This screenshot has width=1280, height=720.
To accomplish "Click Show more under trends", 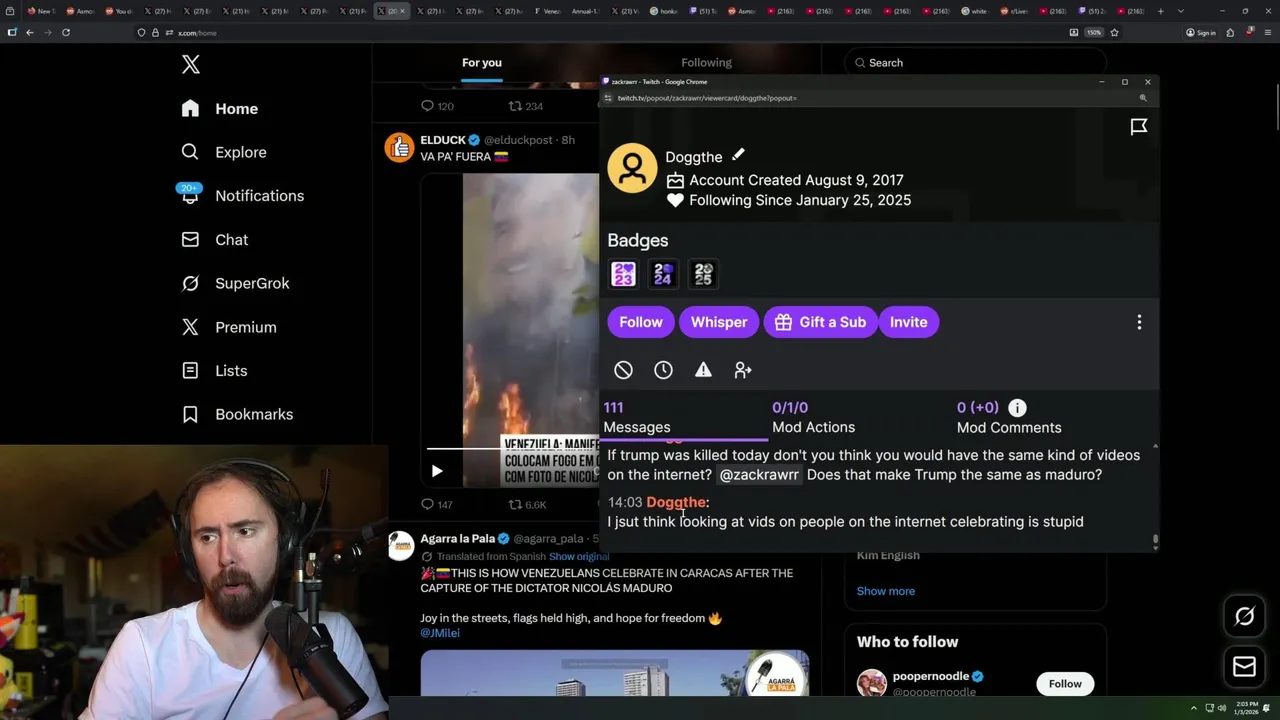I will pyautogui.click(x=885, y=591).
